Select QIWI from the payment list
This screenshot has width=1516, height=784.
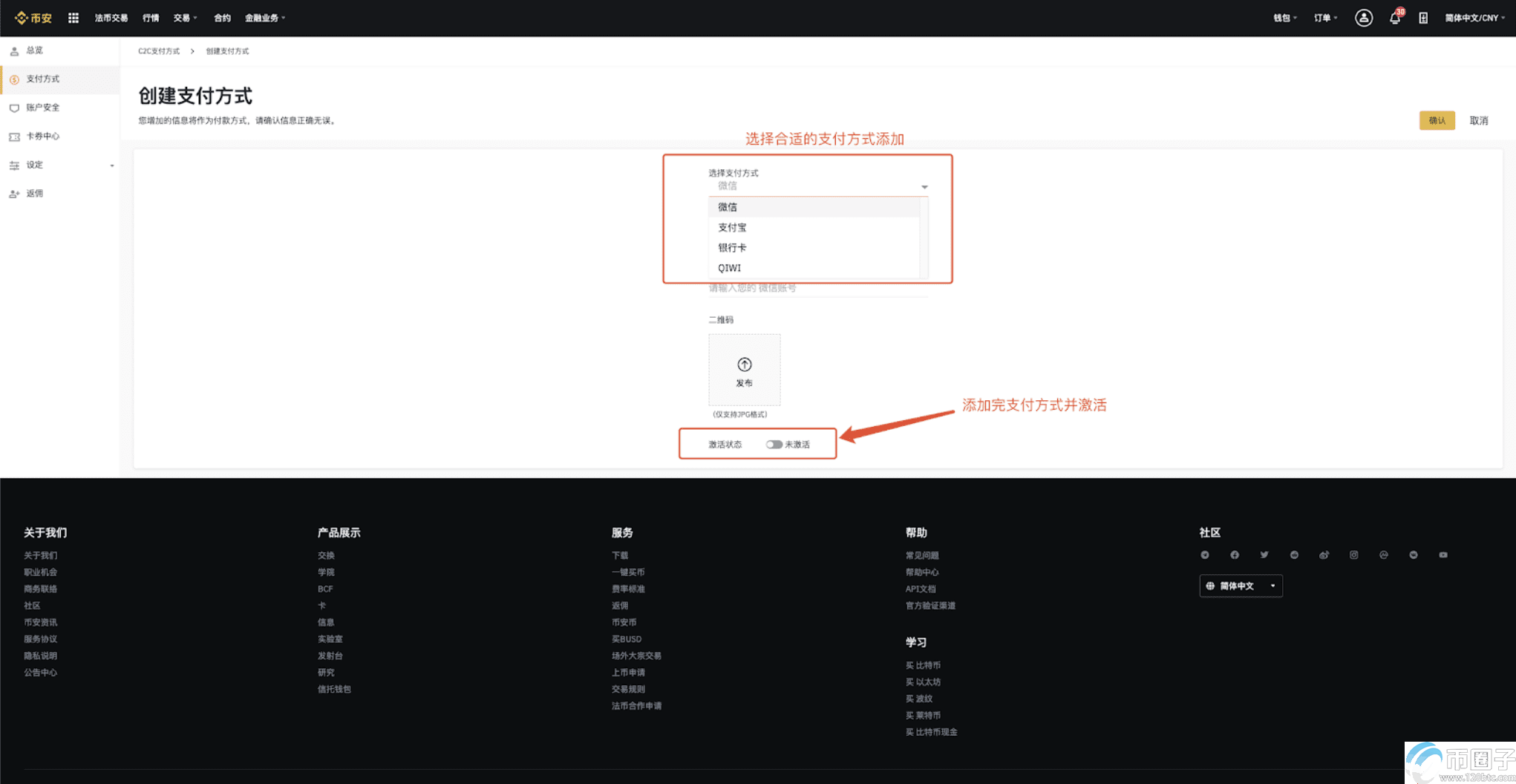coord(814,267)
